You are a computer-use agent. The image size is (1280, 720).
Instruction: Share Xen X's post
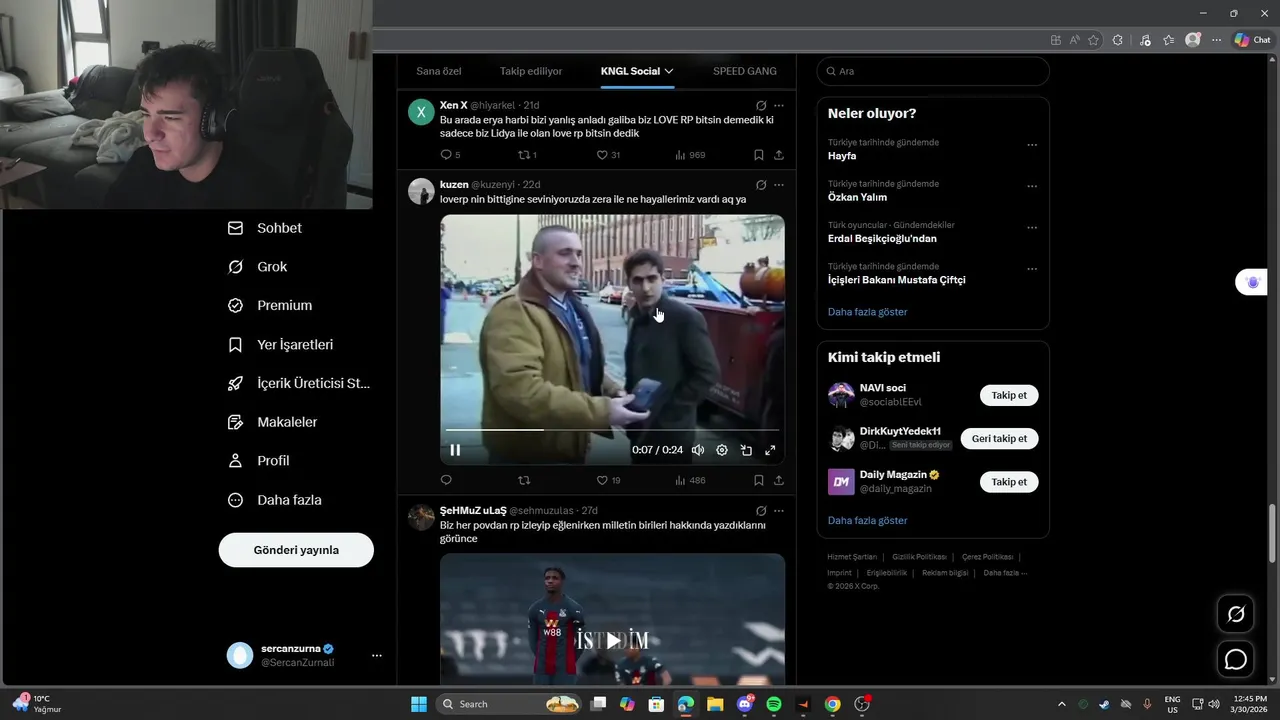[779, 155]
